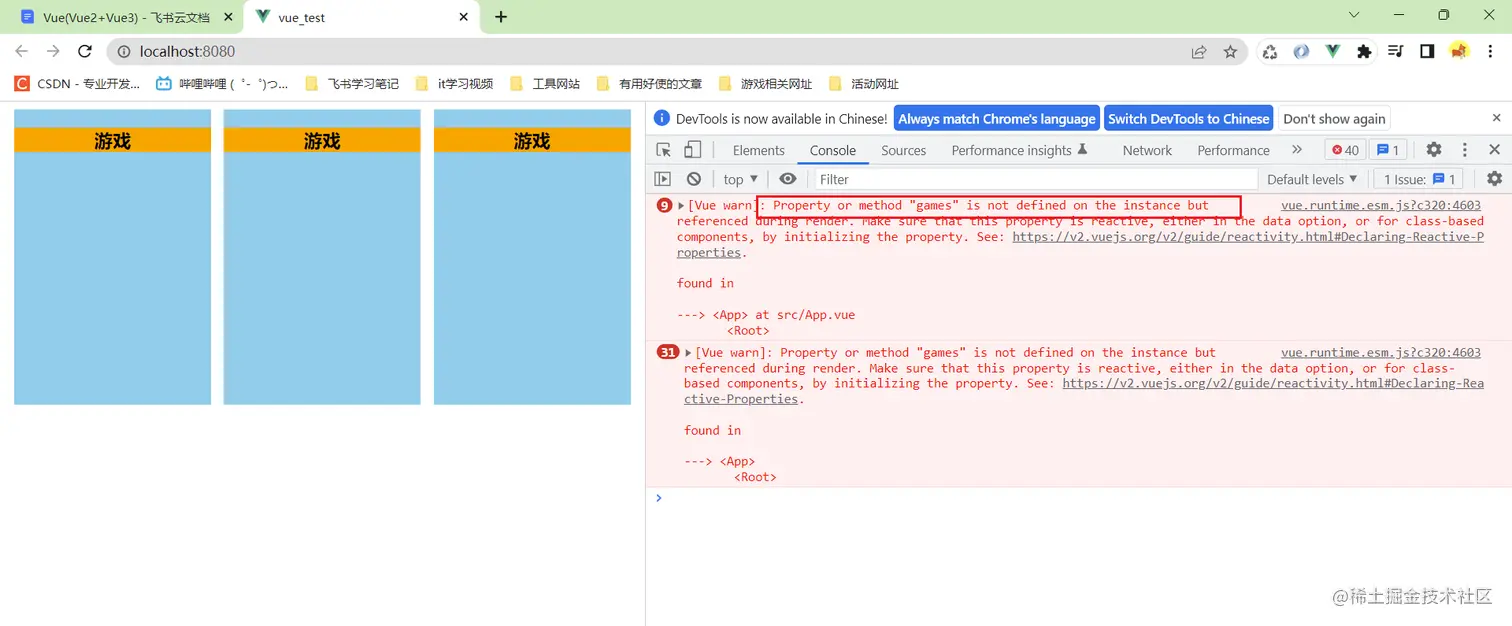Image resolution: width=1512 pixels, height=626 pixels.
Task: Open the Default levels dropdown
Action: (1312, 179)
